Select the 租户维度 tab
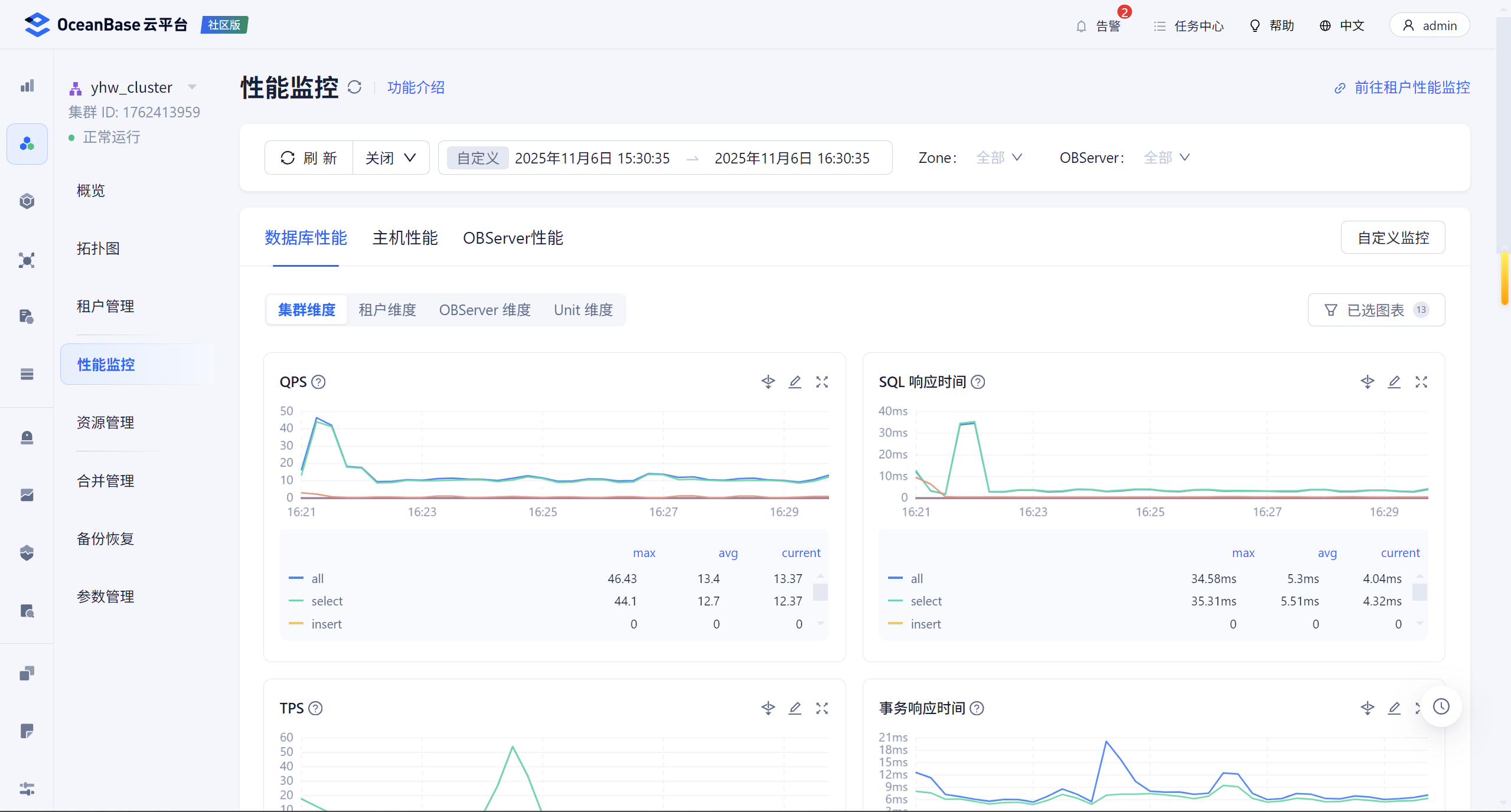Viewport: 1511px width, 812px height. [x=387, y=310]
